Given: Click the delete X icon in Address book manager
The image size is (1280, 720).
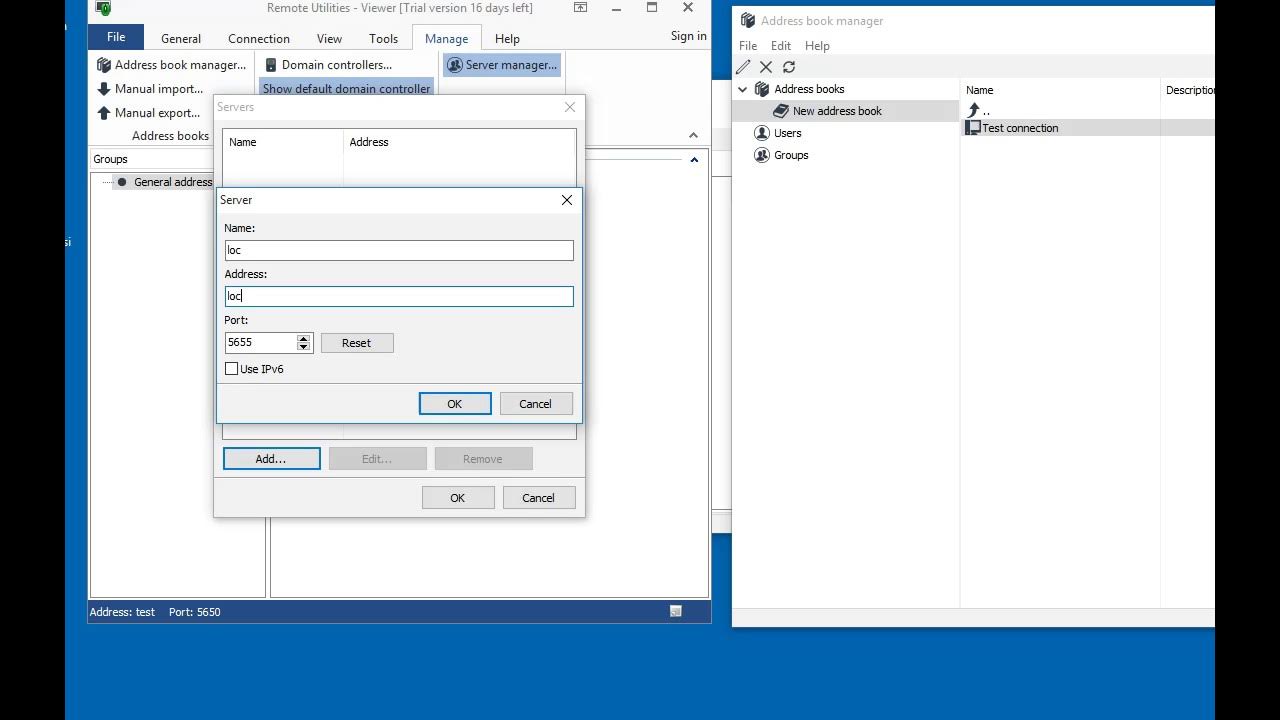Looking at the screenshot, I should pos(766,67).
